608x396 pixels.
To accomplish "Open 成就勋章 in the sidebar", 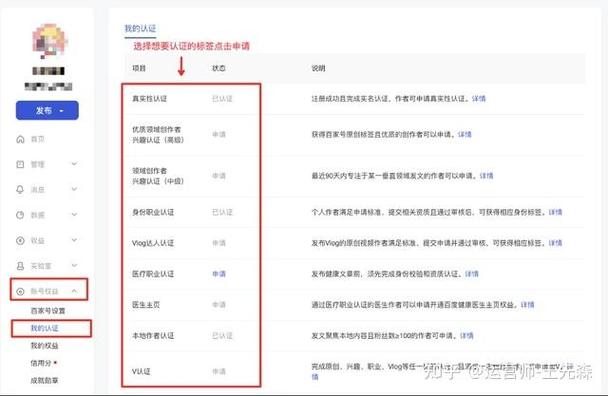I will (44, 380).
